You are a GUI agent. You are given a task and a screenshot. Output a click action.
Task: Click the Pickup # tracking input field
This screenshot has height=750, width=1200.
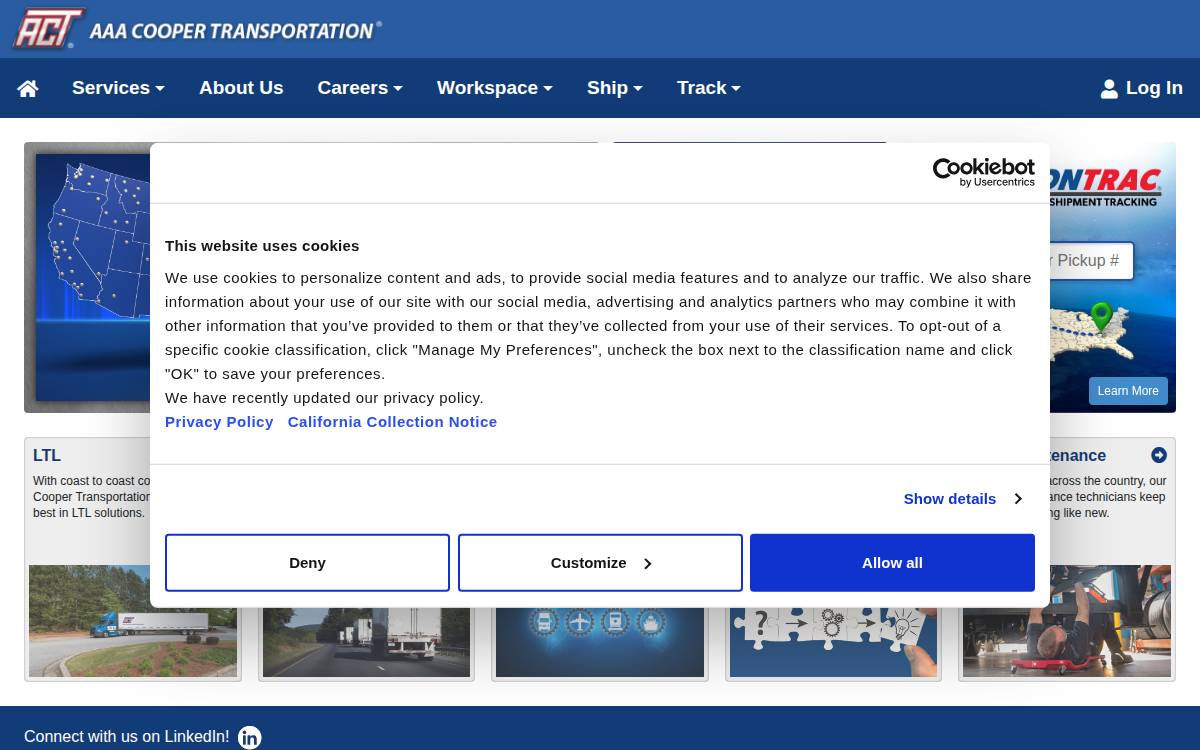[1091, 261]
